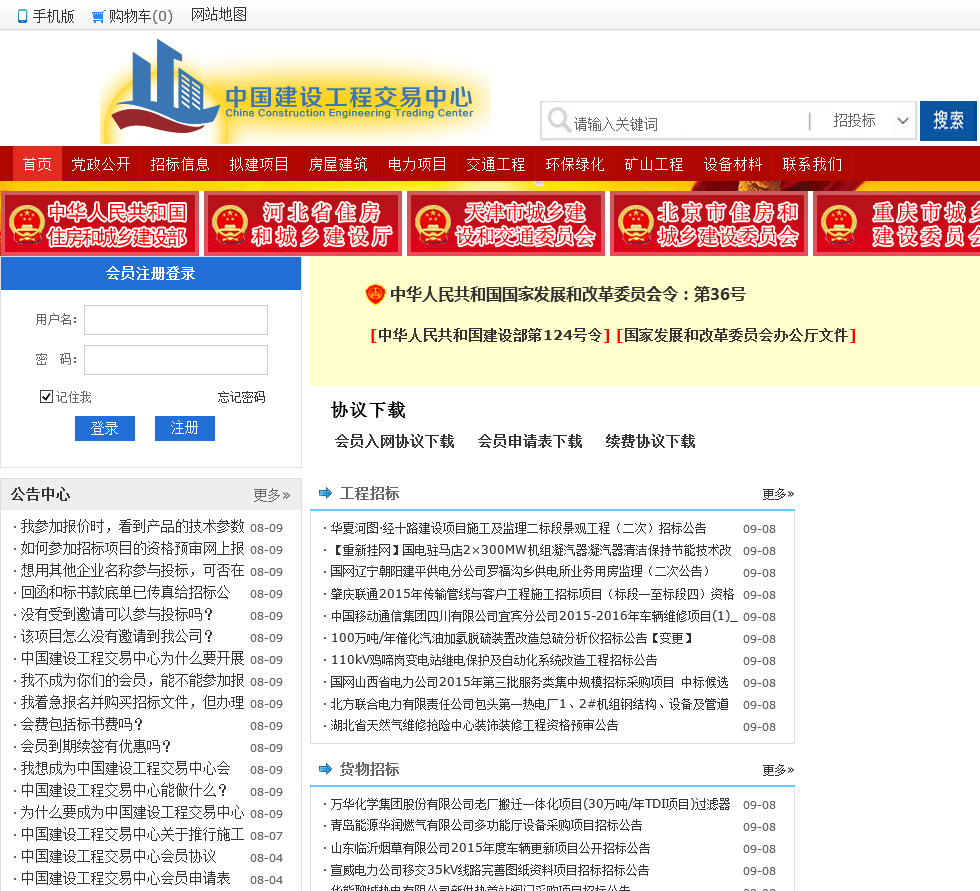Screen dimensions: 980x891
Task: Open the 国家发展和改革委员会办公厅文件 link
Action: (x=736, y=336)
